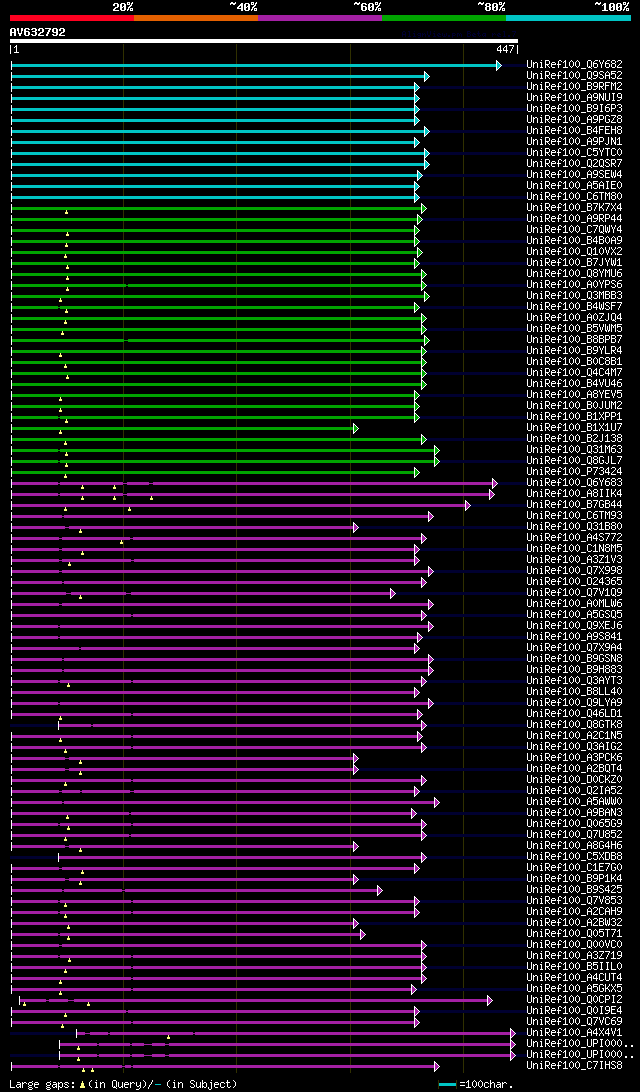Select the UniRef100_C7IHS8 label

click(575, 1066)
